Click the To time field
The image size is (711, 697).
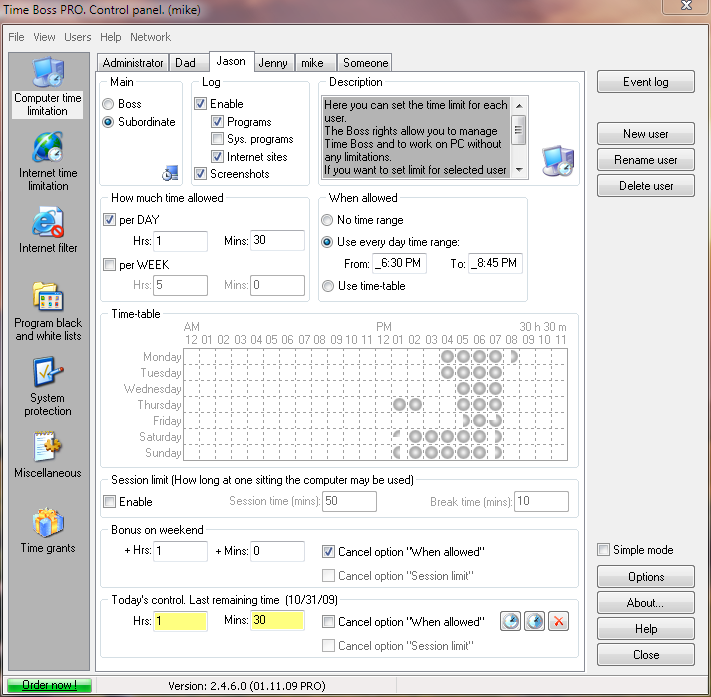[x=495, y=263]
